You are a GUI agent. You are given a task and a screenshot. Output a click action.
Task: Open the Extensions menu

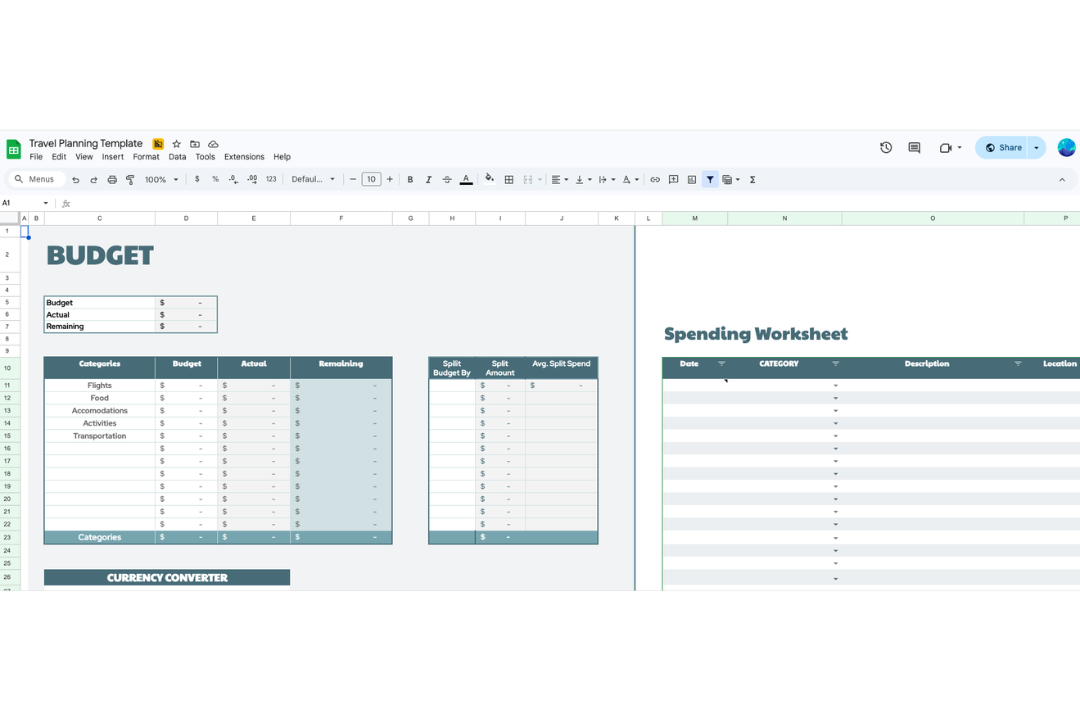tap(244, 157)
